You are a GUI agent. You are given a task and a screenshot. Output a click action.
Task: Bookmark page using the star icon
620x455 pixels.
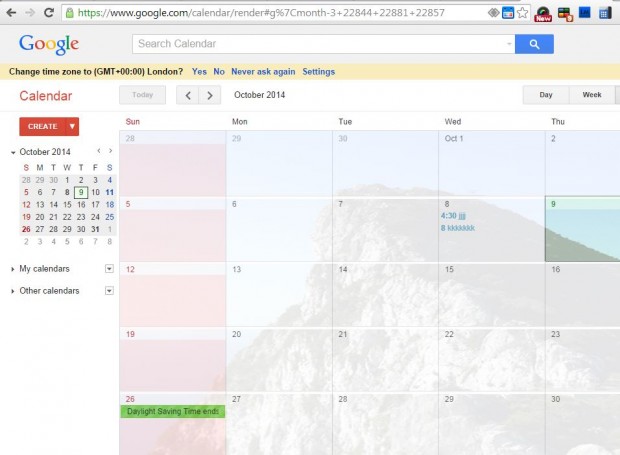tap(522, 13)
